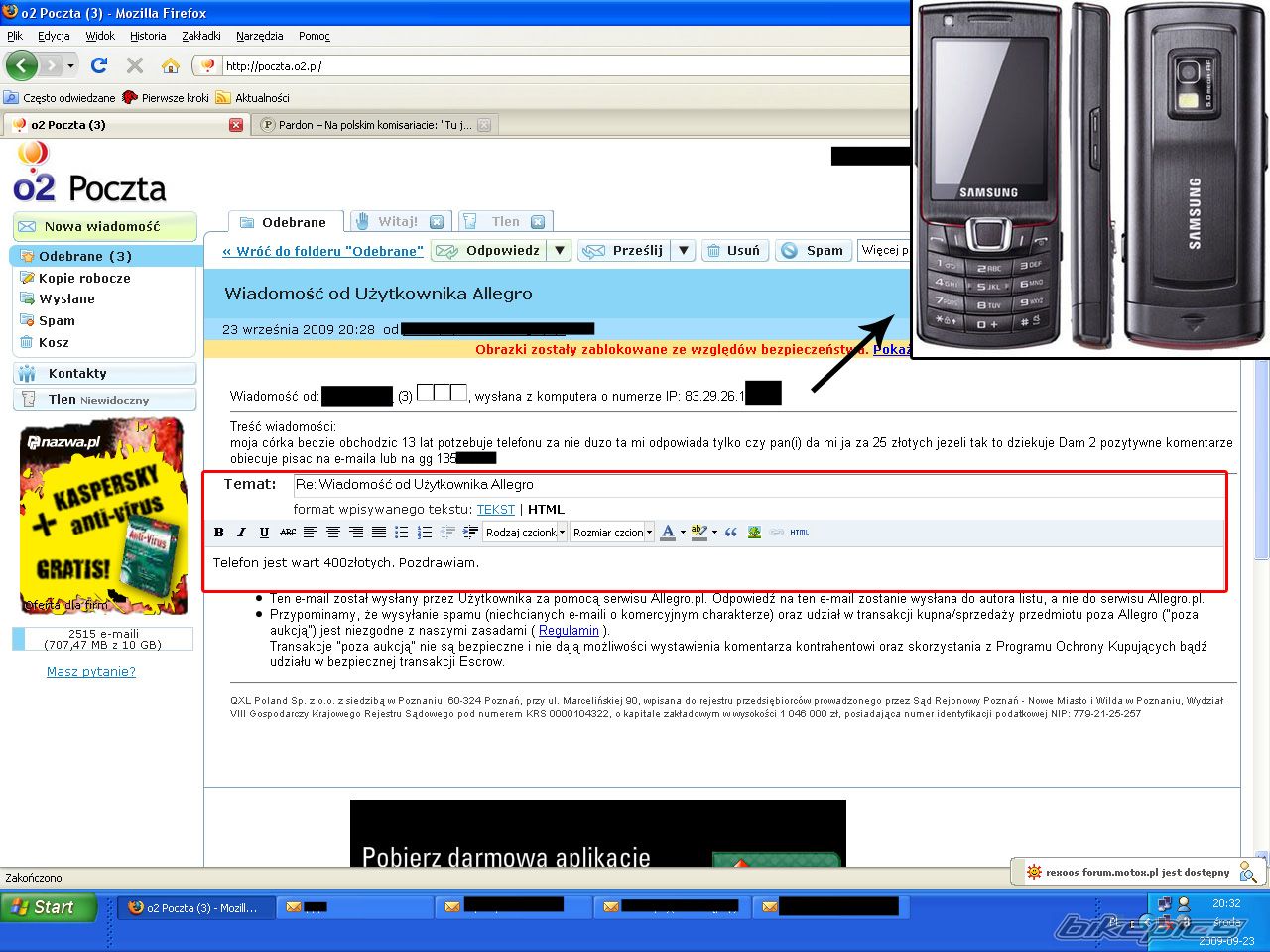Toggle italic formatting in the reply editor
Image resolution: width=1270 pixels, height=952 pixels.
[241, 533]
